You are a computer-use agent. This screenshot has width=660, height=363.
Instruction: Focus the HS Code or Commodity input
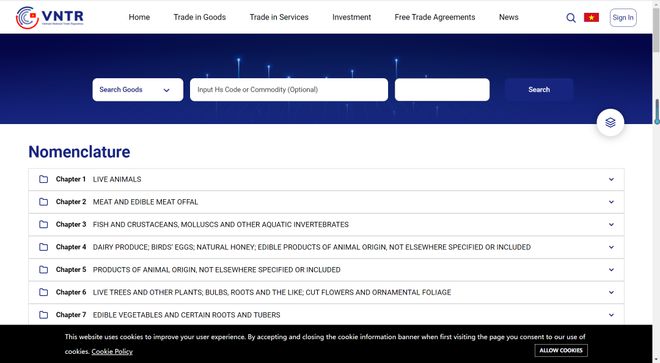click(x=289, y=90)
